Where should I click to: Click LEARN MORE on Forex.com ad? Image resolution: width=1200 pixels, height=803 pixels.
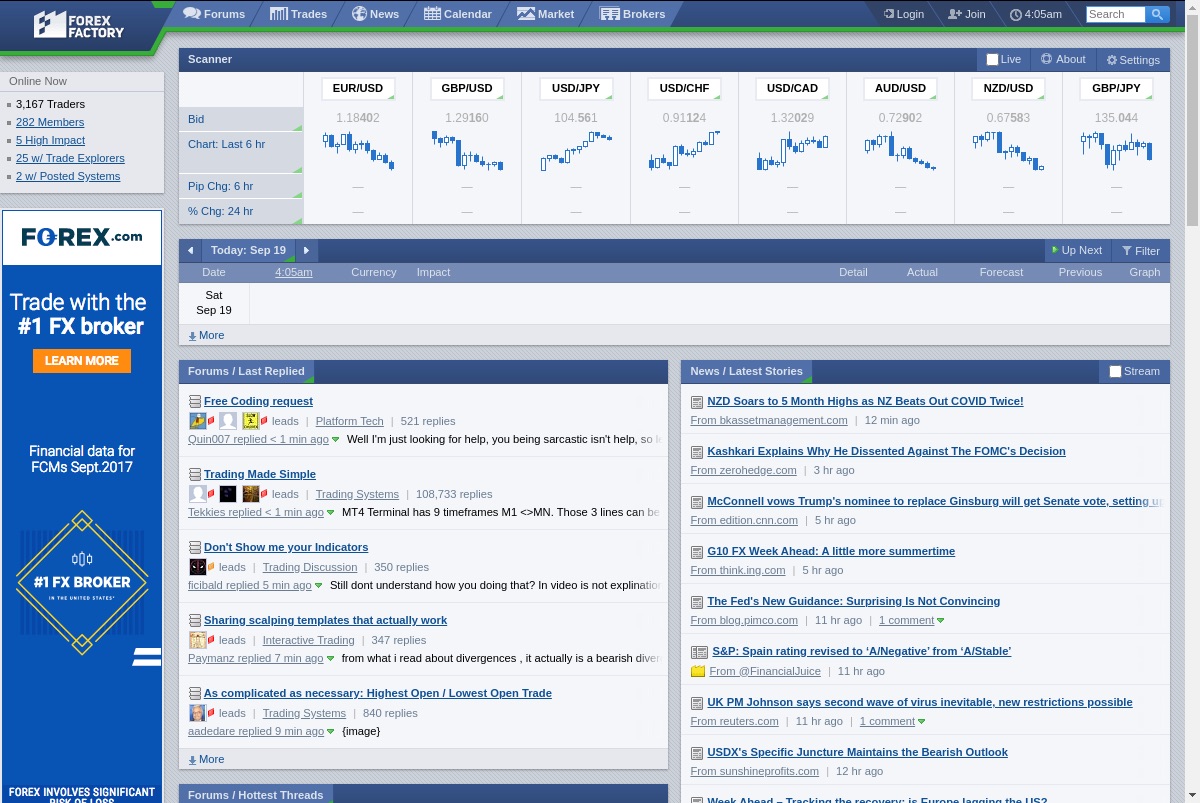[82, 361]
